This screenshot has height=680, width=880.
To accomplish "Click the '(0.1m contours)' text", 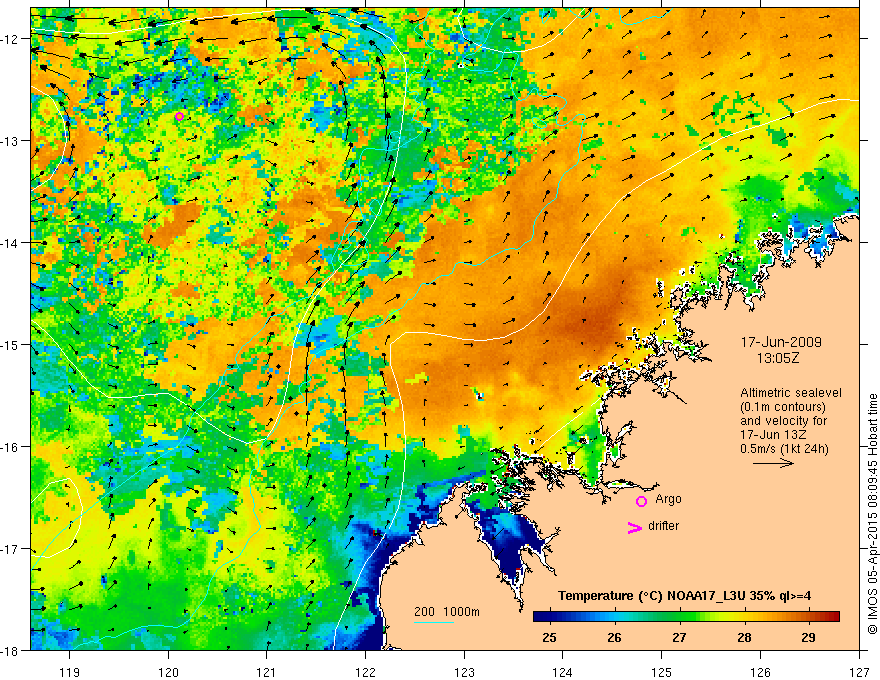I will (x=783, y=407).
